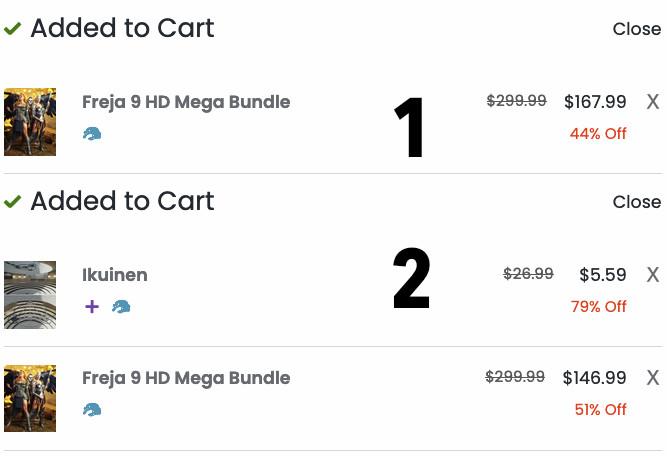Click green checkmark of the lower Added to Cart
667x456 pixels.
[x=13, y=202]
